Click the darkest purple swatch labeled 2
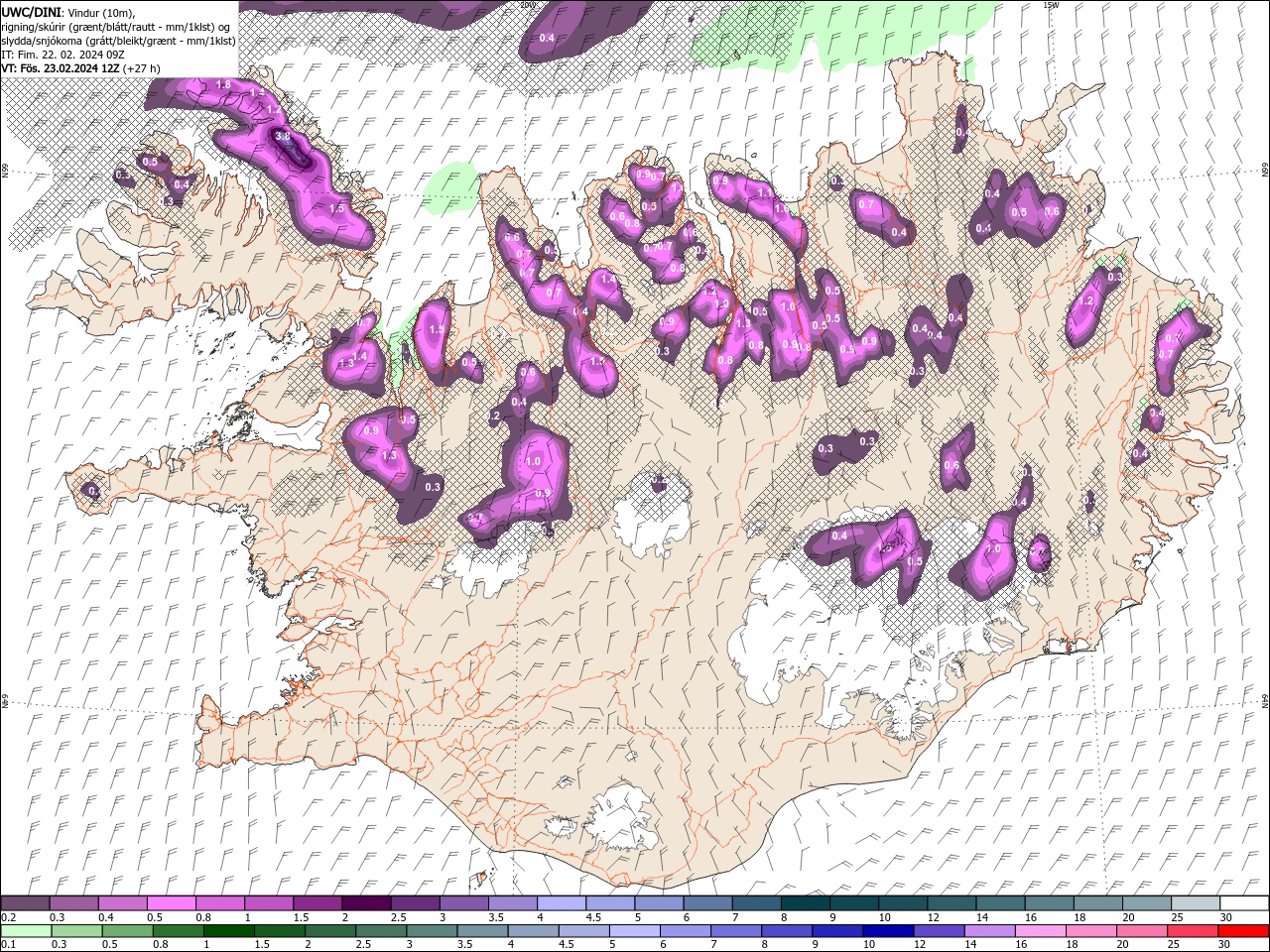 pos(366,902)
